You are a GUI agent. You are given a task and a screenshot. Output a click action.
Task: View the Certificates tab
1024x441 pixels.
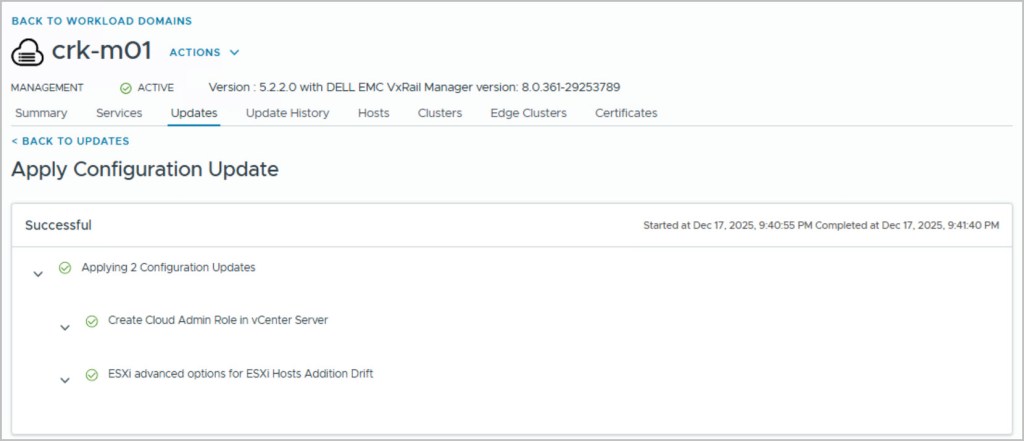click(x=626, y=113)
